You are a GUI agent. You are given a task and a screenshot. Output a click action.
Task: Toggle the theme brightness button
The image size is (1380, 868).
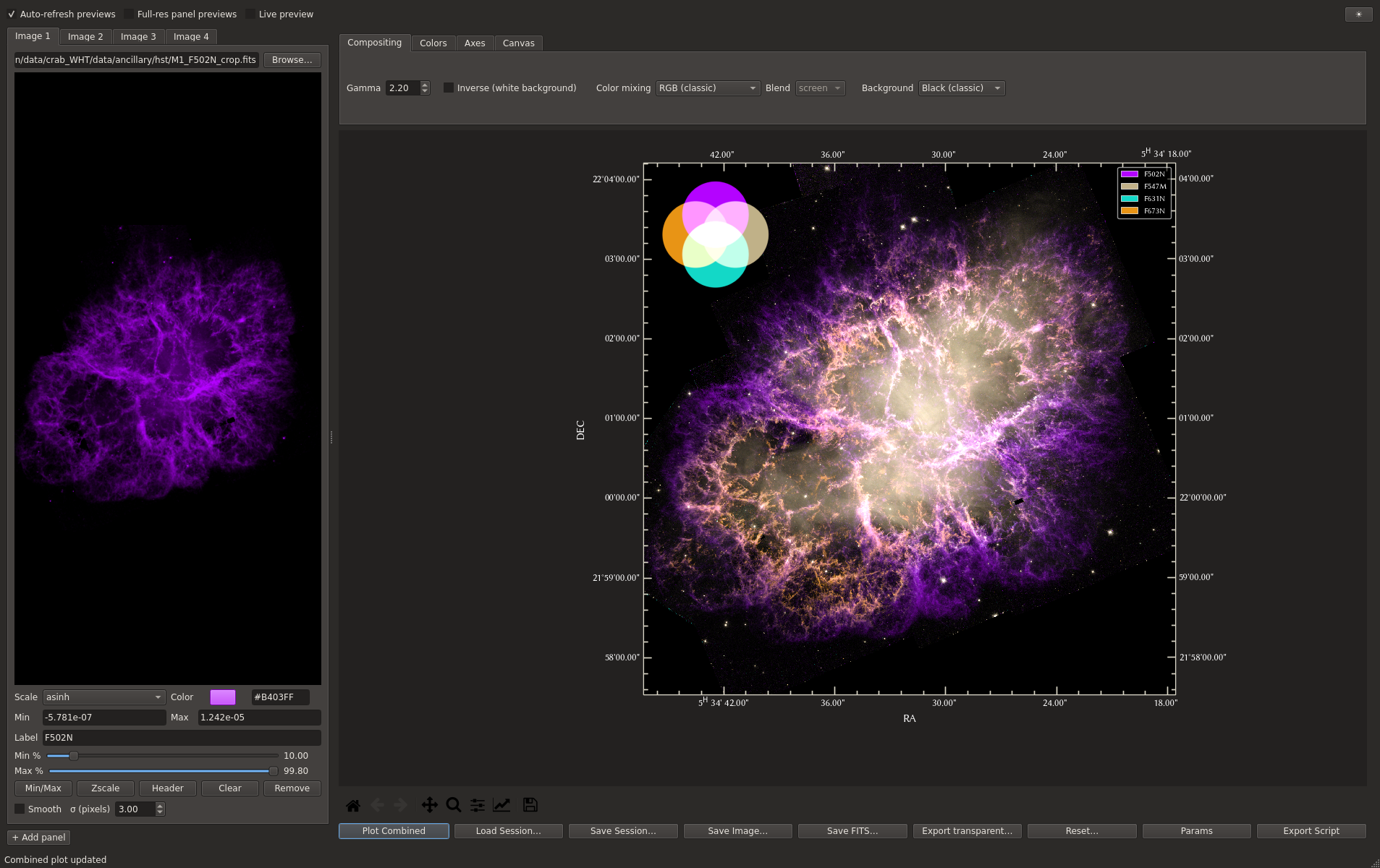[x=1358, y=14]
